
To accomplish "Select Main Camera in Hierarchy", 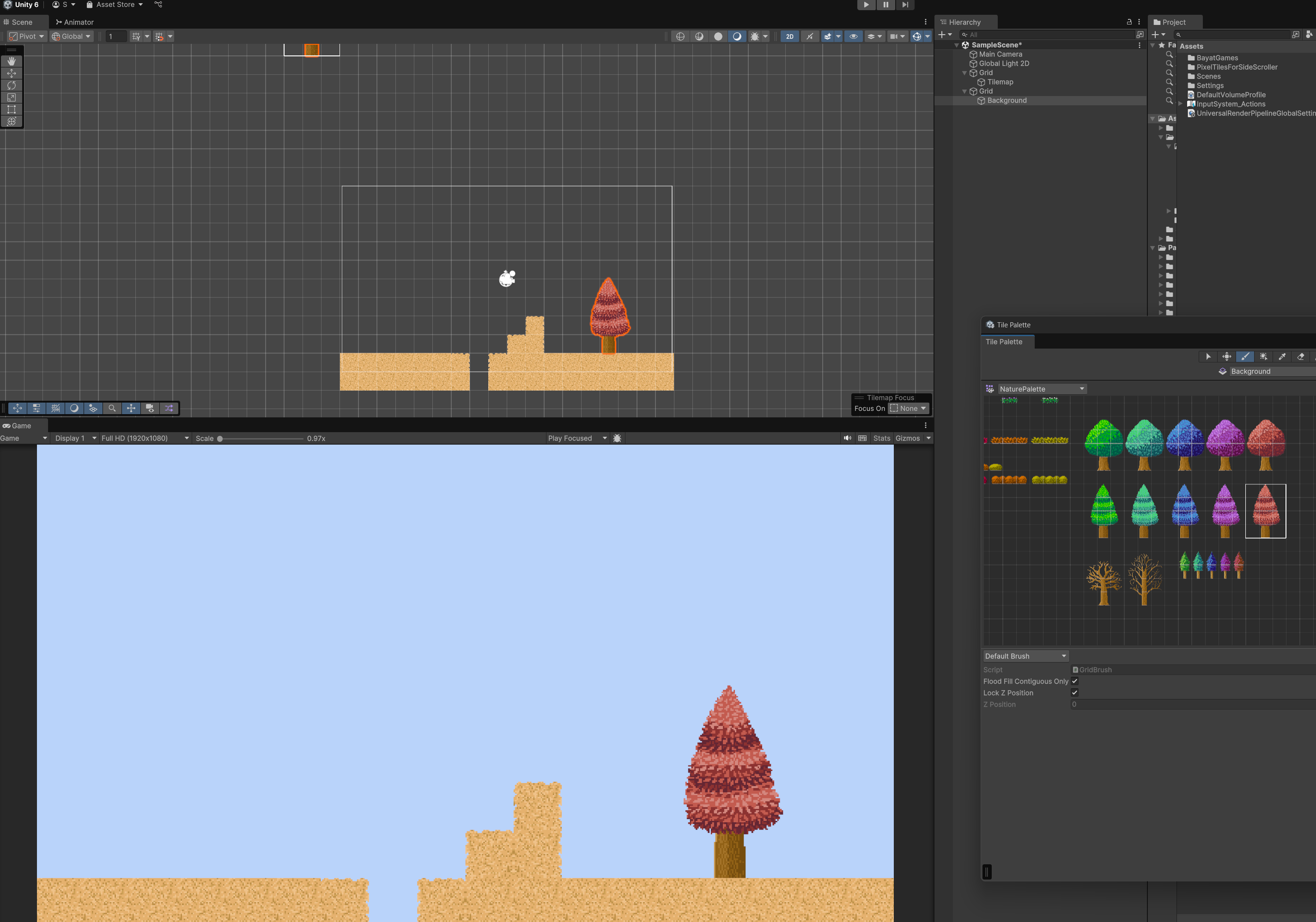I will (1000, 54).
